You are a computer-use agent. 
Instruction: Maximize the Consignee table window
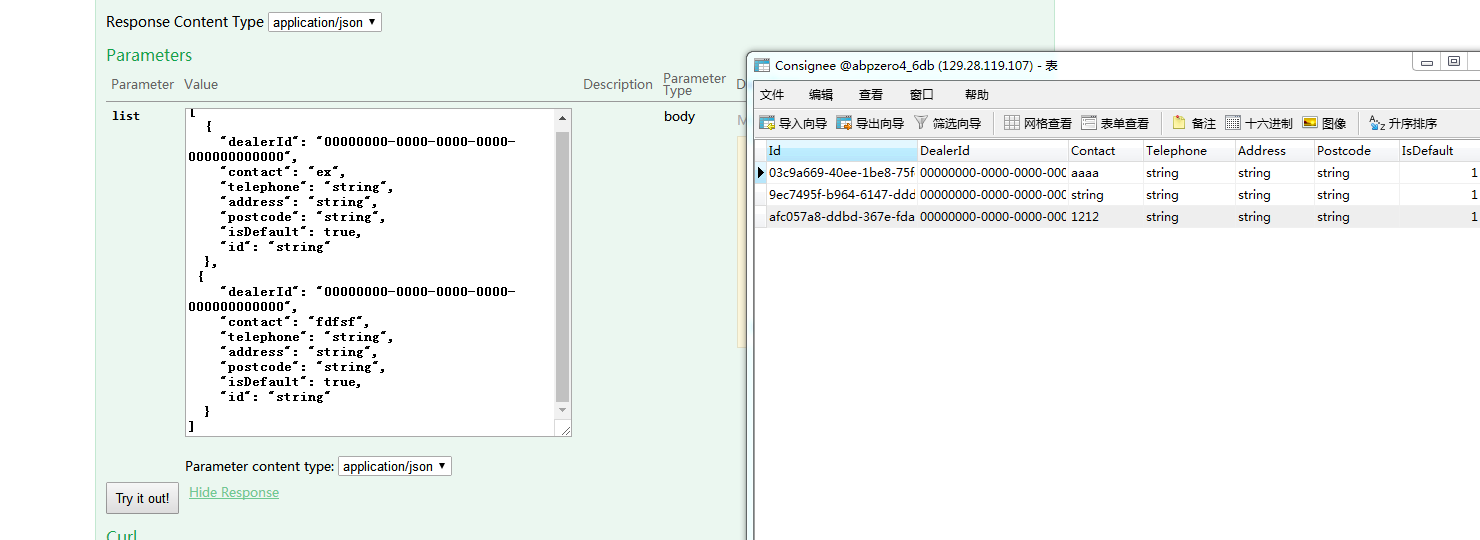pyautogui.click(x=1453, y=62)
